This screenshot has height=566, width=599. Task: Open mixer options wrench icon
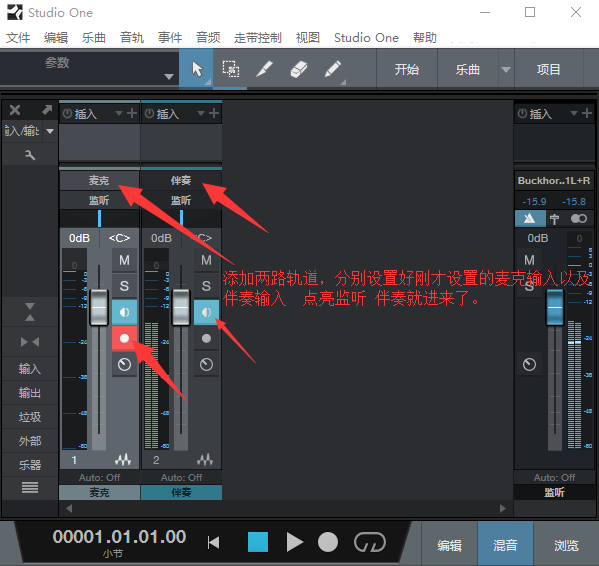tap(30, 155)
